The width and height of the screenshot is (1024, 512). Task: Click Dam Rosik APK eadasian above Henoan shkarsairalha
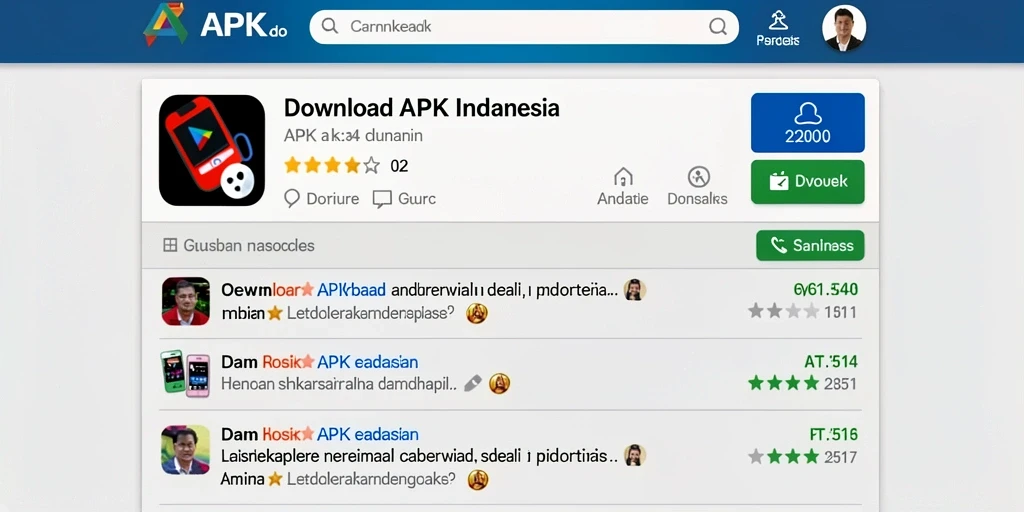(319, 362)
